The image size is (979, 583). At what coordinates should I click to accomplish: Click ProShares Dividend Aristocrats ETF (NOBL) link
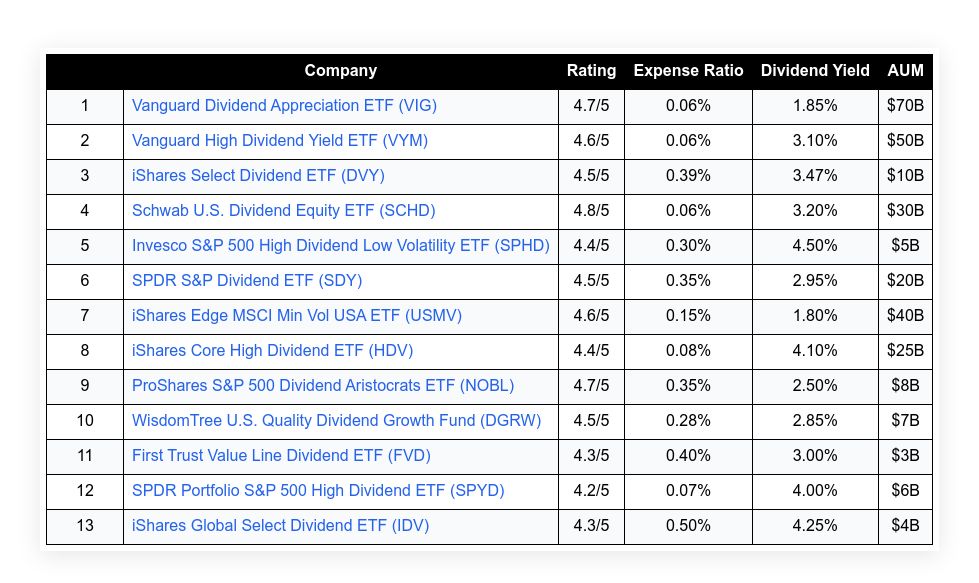[x=323, y=386]
